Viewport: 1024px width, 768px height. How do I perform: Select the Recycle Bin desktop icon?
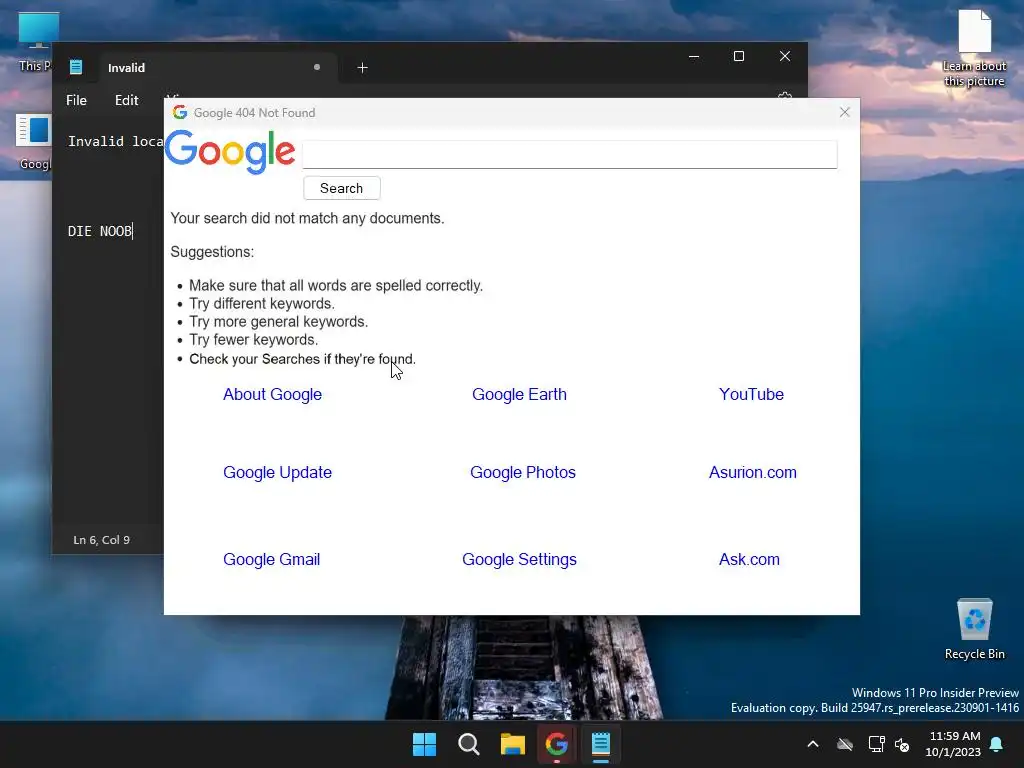tap(974, 629)
